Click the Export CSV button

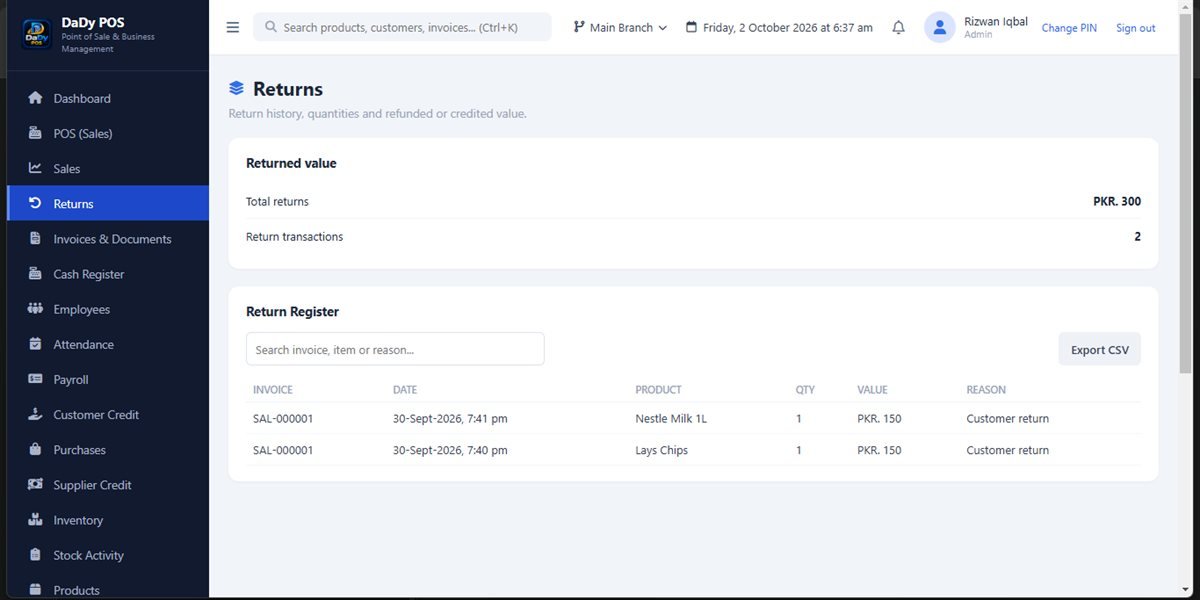(1099, 350)
